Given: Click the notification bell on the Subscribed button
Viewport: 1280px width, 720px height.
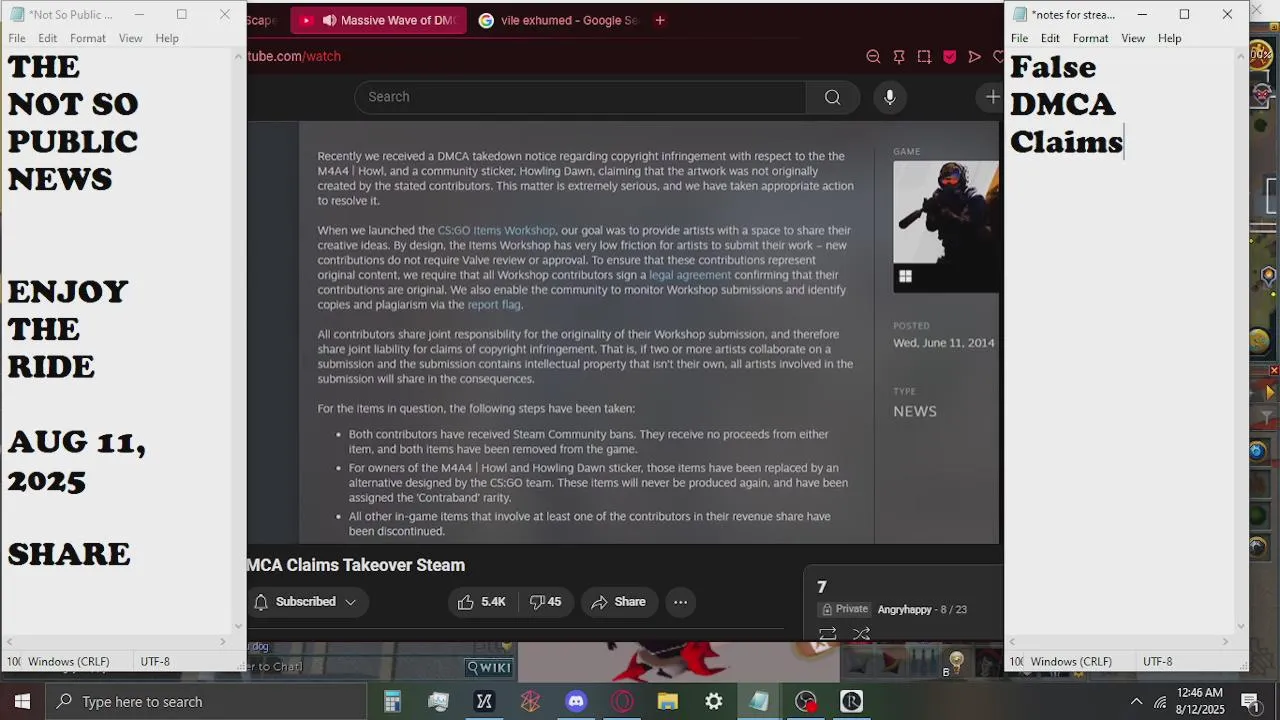Looking at the screenshot, I should point(261,602).
